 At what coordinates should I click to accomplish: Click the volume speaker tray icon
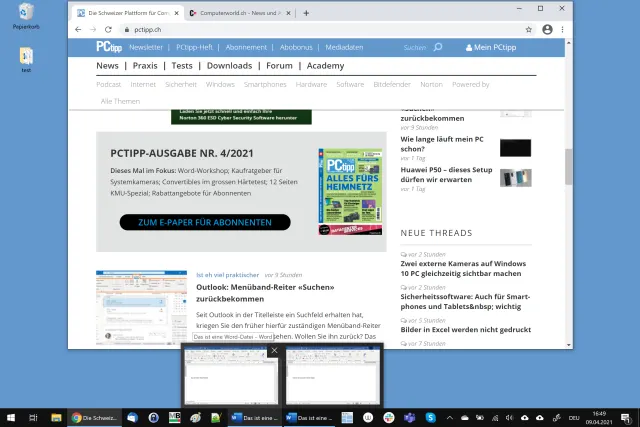pos(509,418)
